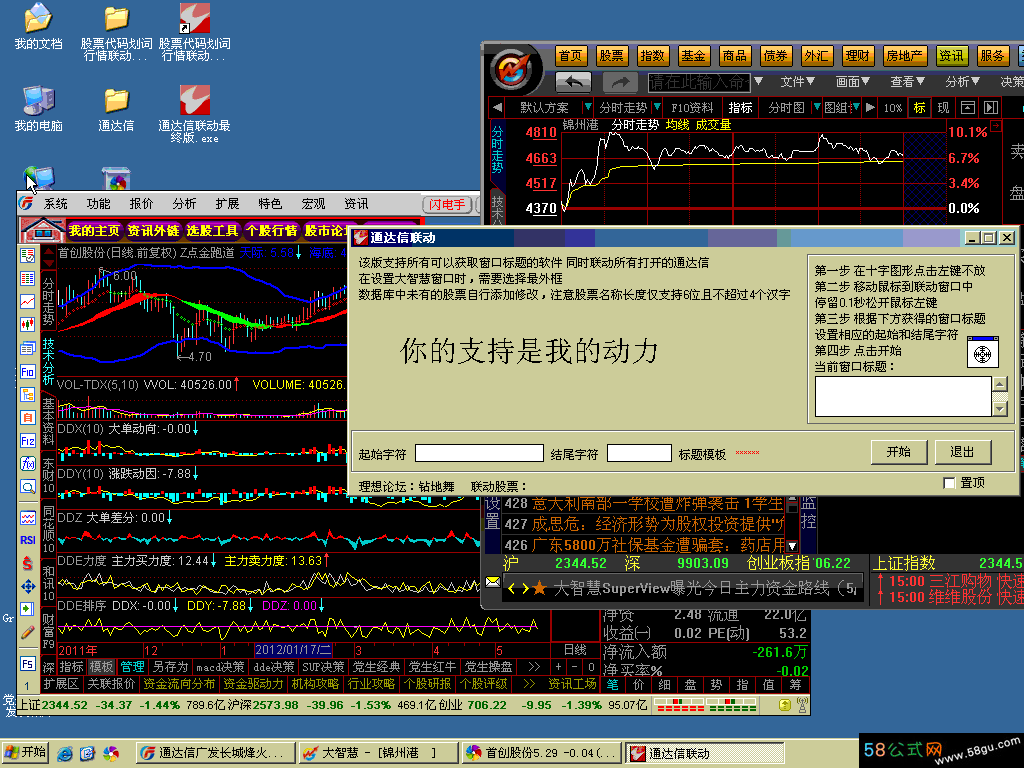
Task: Focus the 结尾字符 input field
Action: tap(639, 453)
